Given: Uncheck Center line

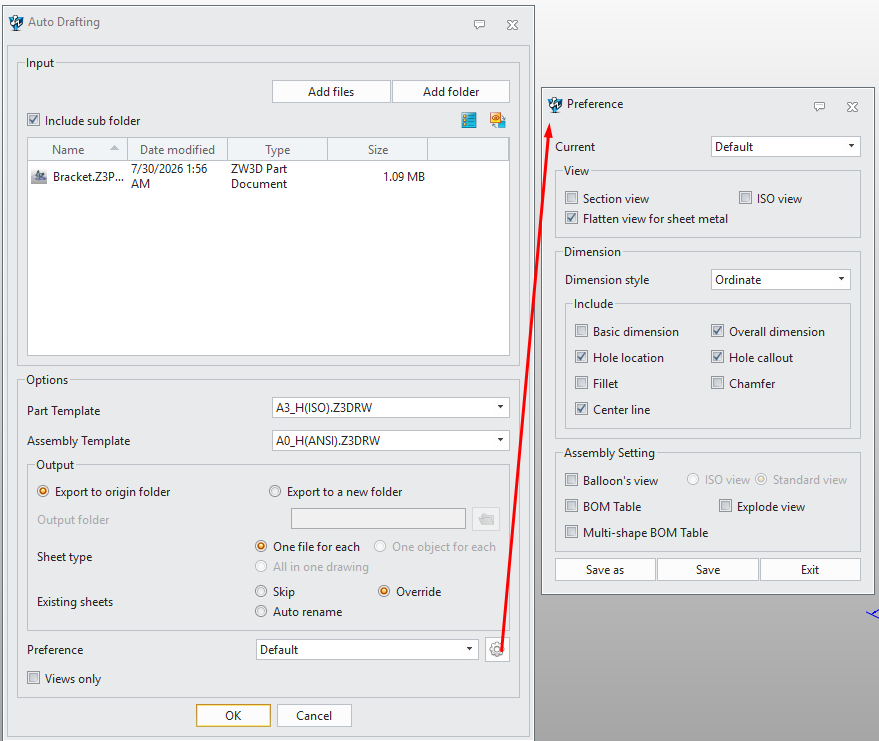Looking at the screenshot, I should coord(581,409).
